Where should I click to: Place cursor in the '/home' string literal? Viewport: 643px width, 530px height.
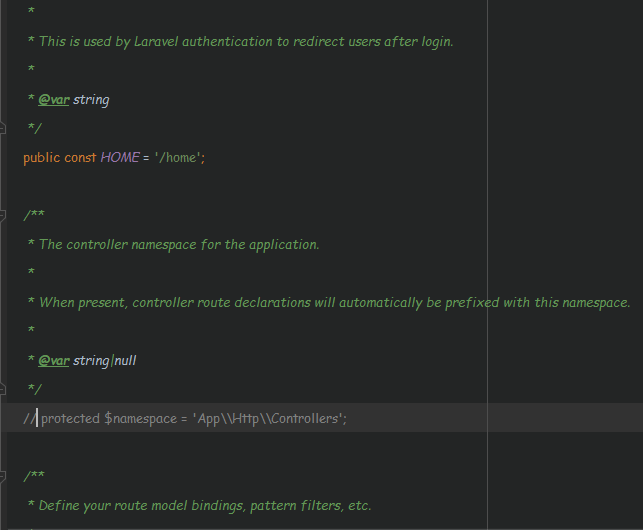(180, 158)
